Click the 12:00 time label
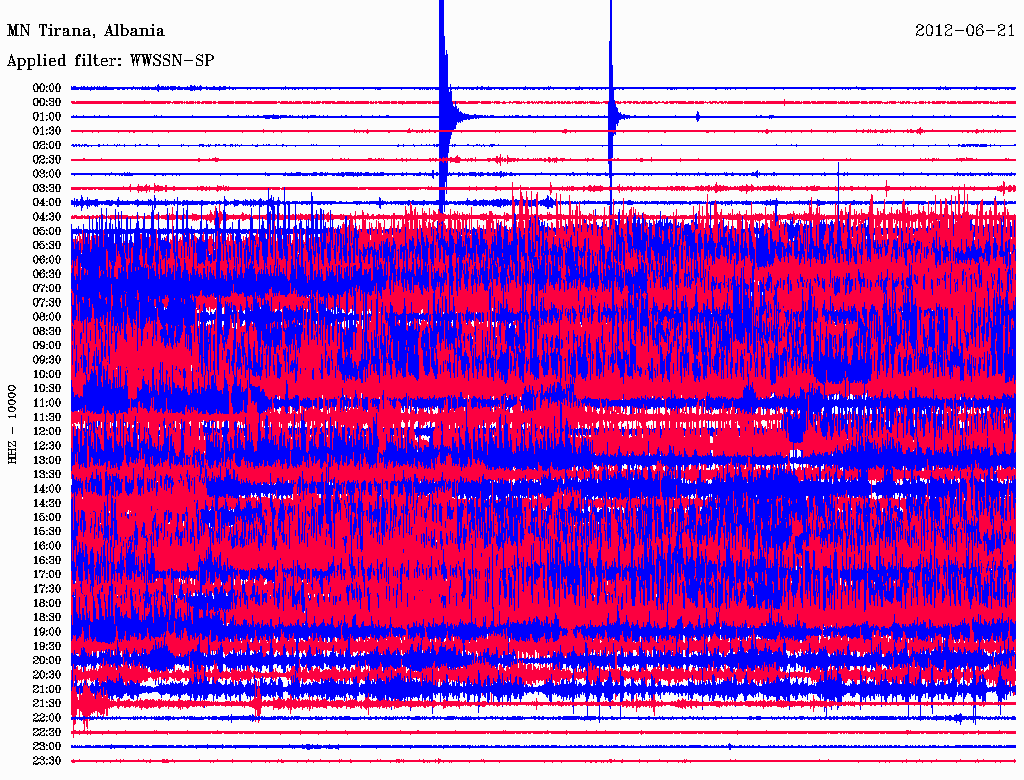This screenshot has height=780, width=1024. (x=47, y=432)
